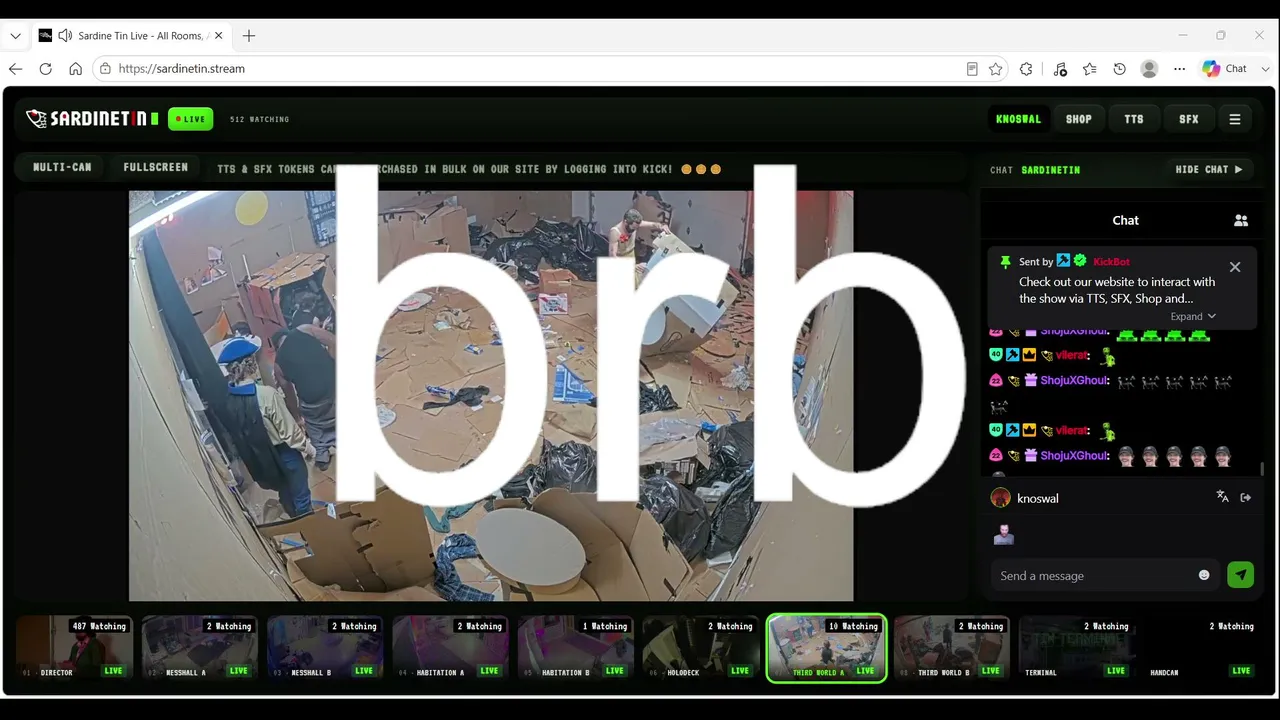Open immersive reader icon in address bar
Screen dimensions: 1280x720
click(971, 69)
